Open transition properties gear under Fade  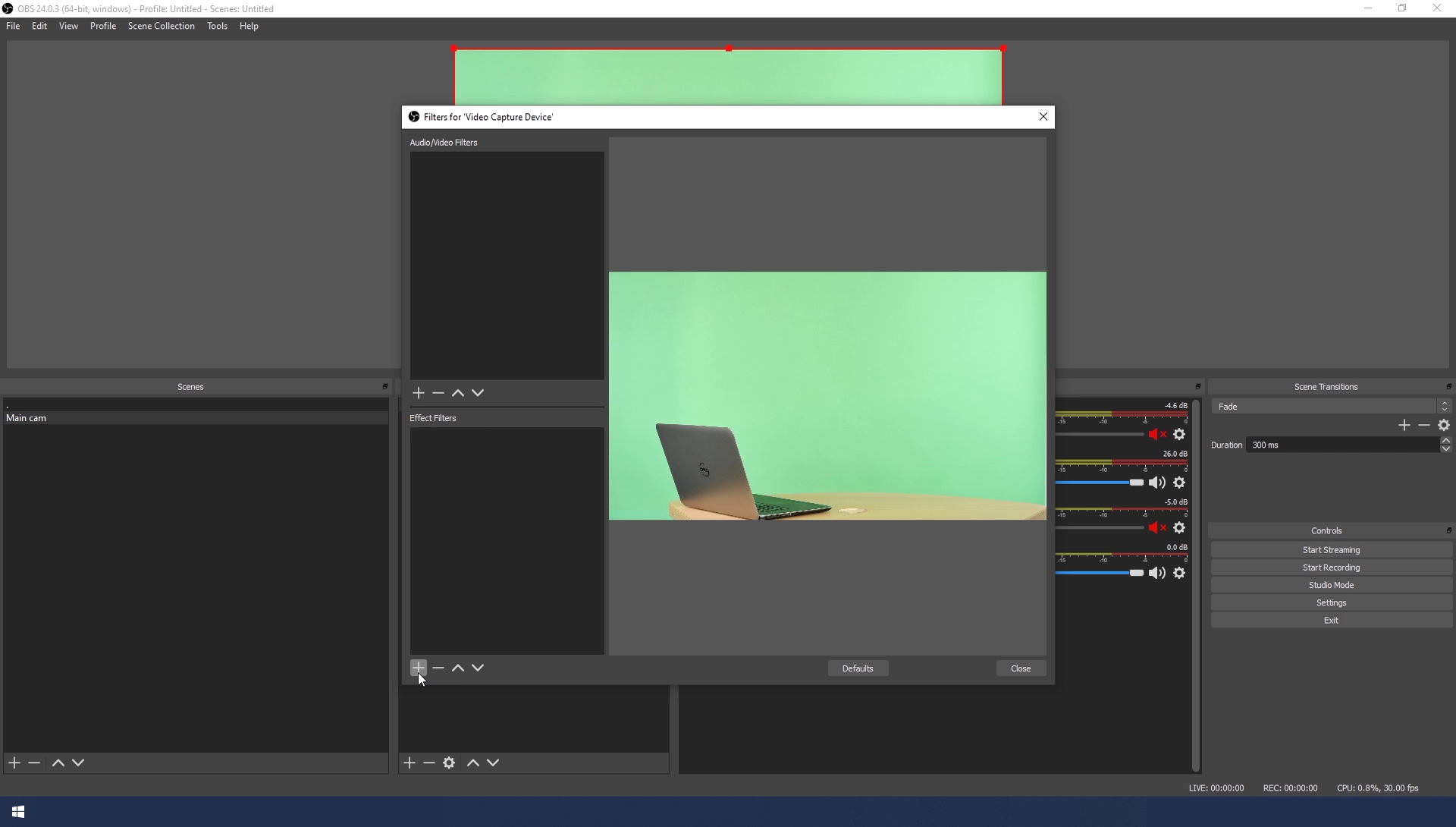click(1444, 426)
